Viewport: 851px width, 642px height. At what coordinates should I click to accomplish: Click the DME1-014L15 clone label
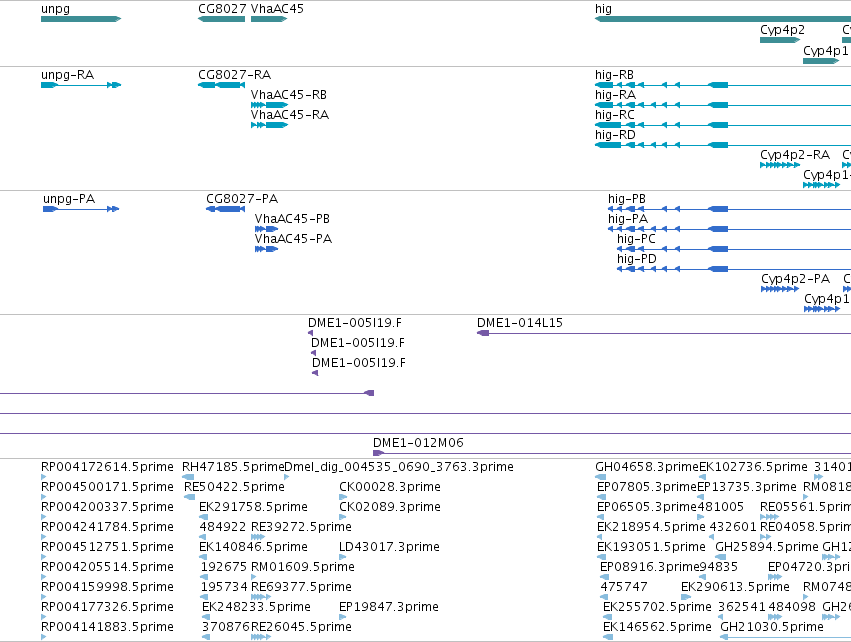tap(519, 322)
